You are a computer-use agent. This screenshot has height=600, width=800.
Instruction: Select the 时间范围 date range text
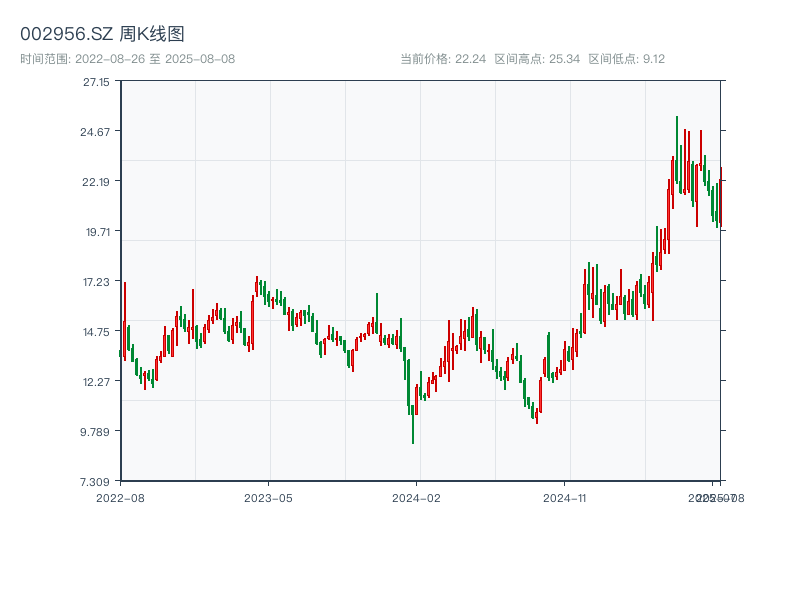[127, 59]
